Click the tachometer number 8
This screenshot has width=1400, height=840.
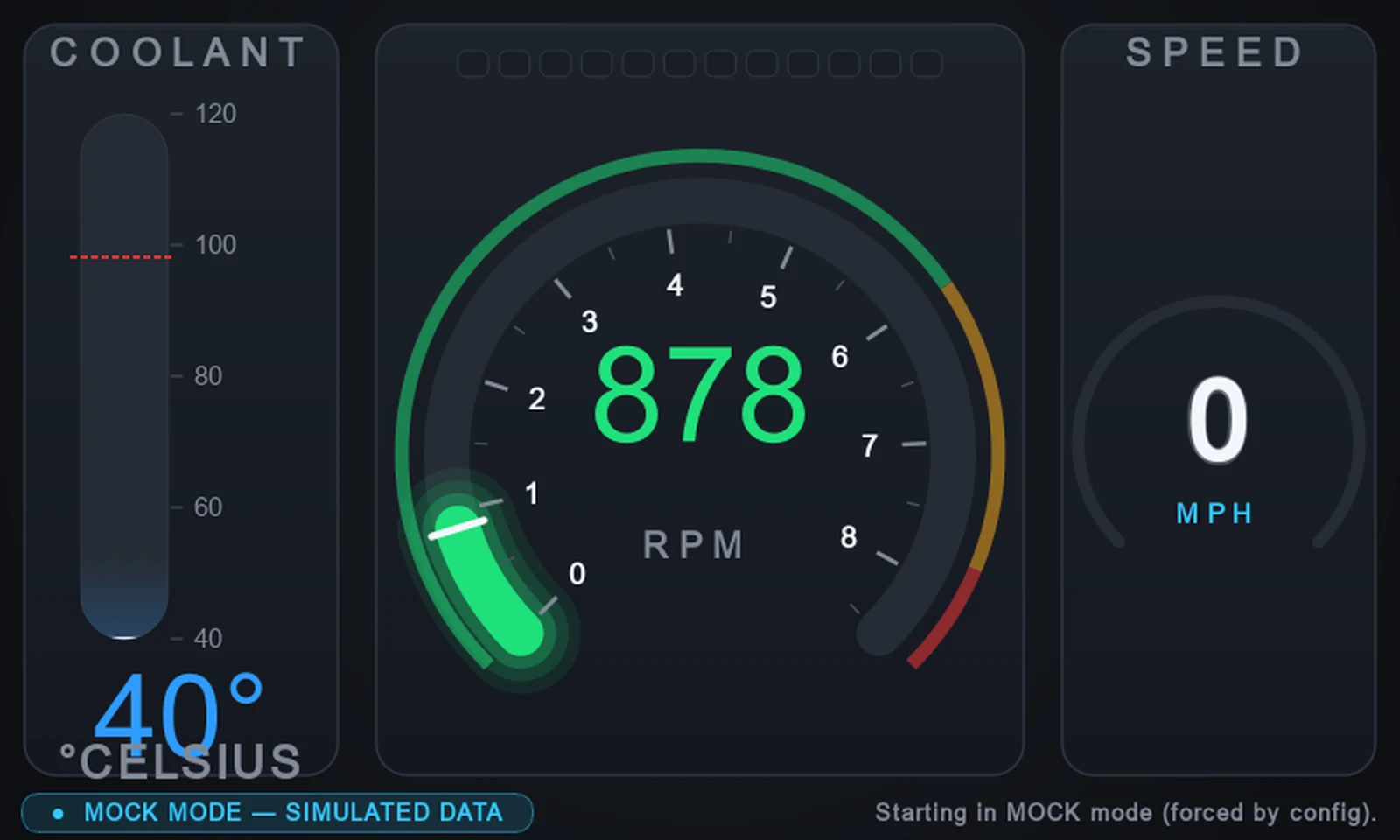849,537
